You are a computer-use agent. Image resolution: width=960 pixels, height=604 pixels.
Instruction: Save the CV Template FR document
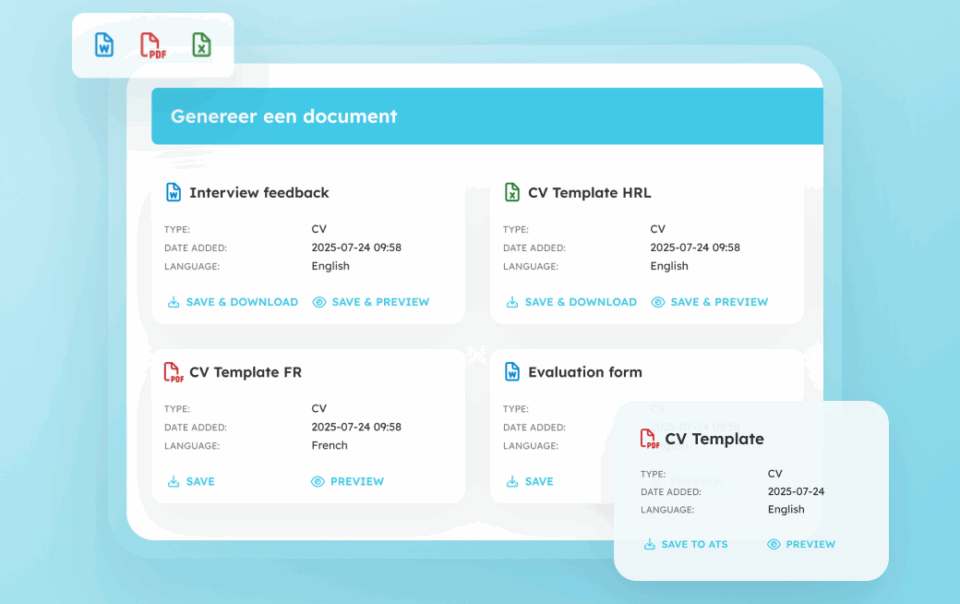[191, 482]
